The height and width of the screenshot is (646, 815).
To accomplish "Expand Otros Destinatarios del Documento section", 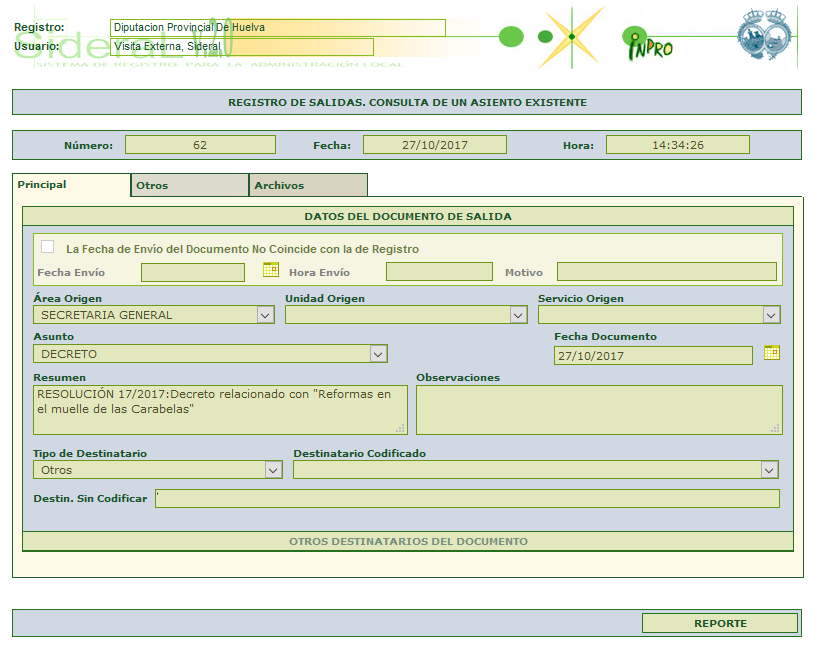I will 408,541.
